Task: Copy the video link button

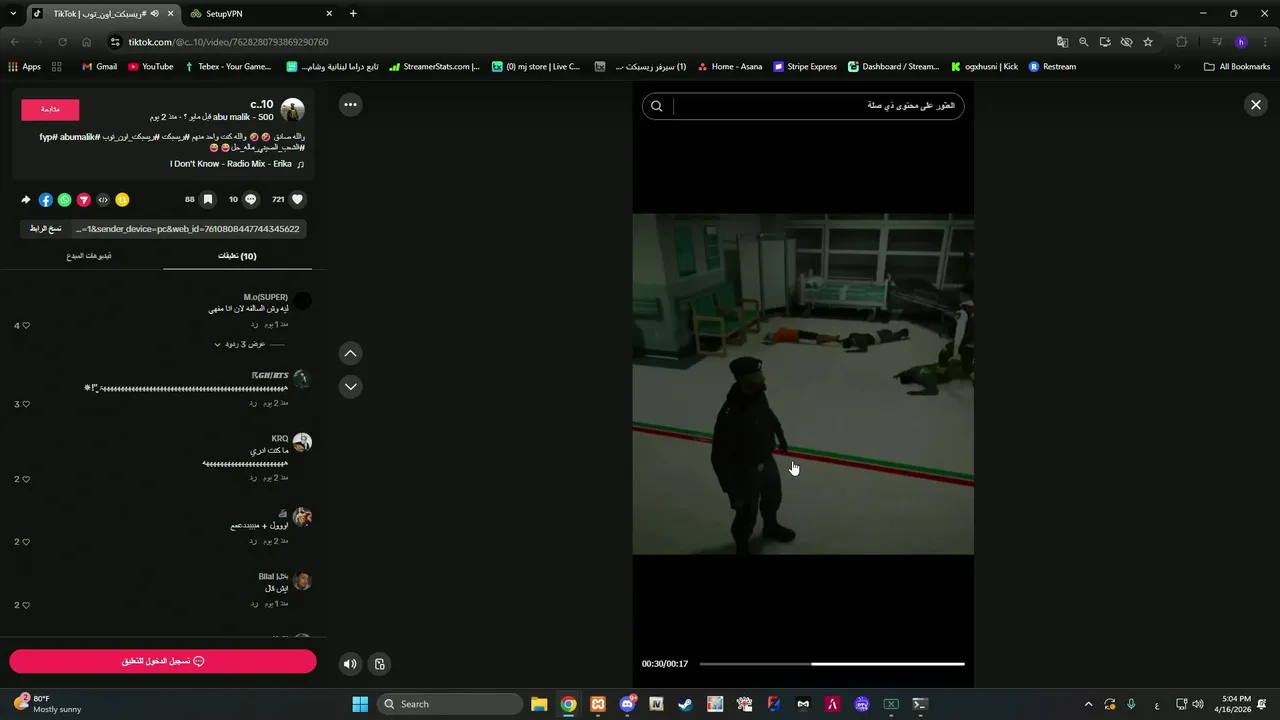Action: click(x=45, y=229)
